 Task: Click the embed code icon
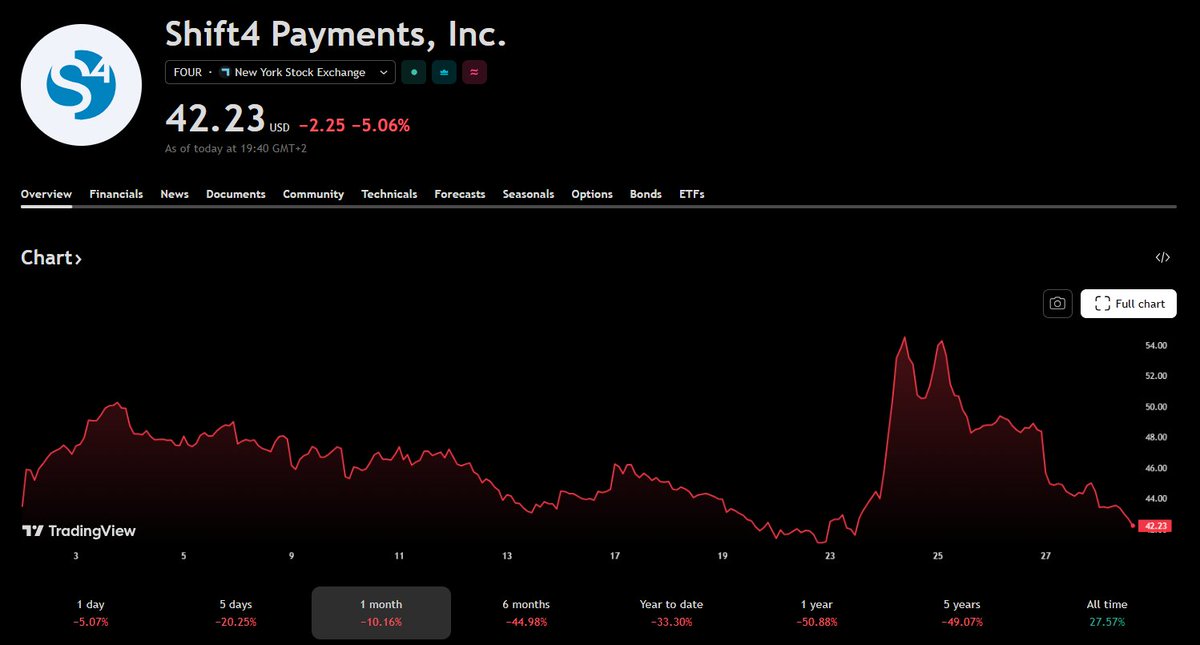[x=1162, y=258]
